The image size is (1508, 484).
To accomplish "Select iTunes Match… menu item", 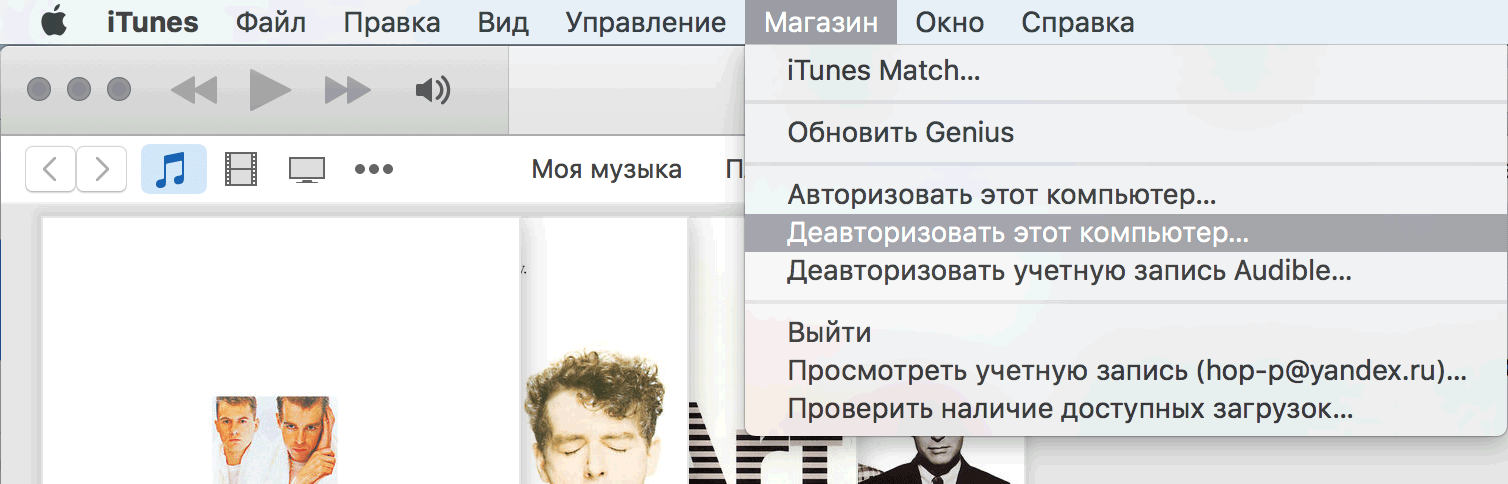I will tap(1126, 71).
